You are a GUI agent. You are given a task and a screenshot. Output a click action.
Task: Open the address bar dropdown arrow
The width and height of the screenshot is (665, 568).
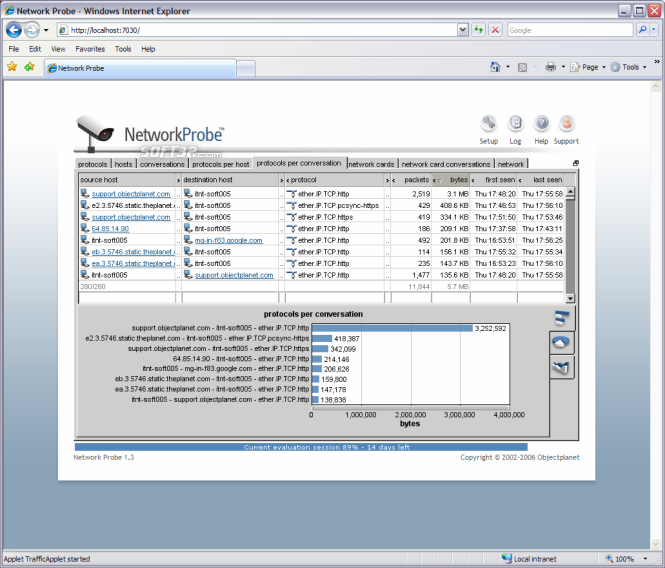pyautogui.click(x=462, y=30)
